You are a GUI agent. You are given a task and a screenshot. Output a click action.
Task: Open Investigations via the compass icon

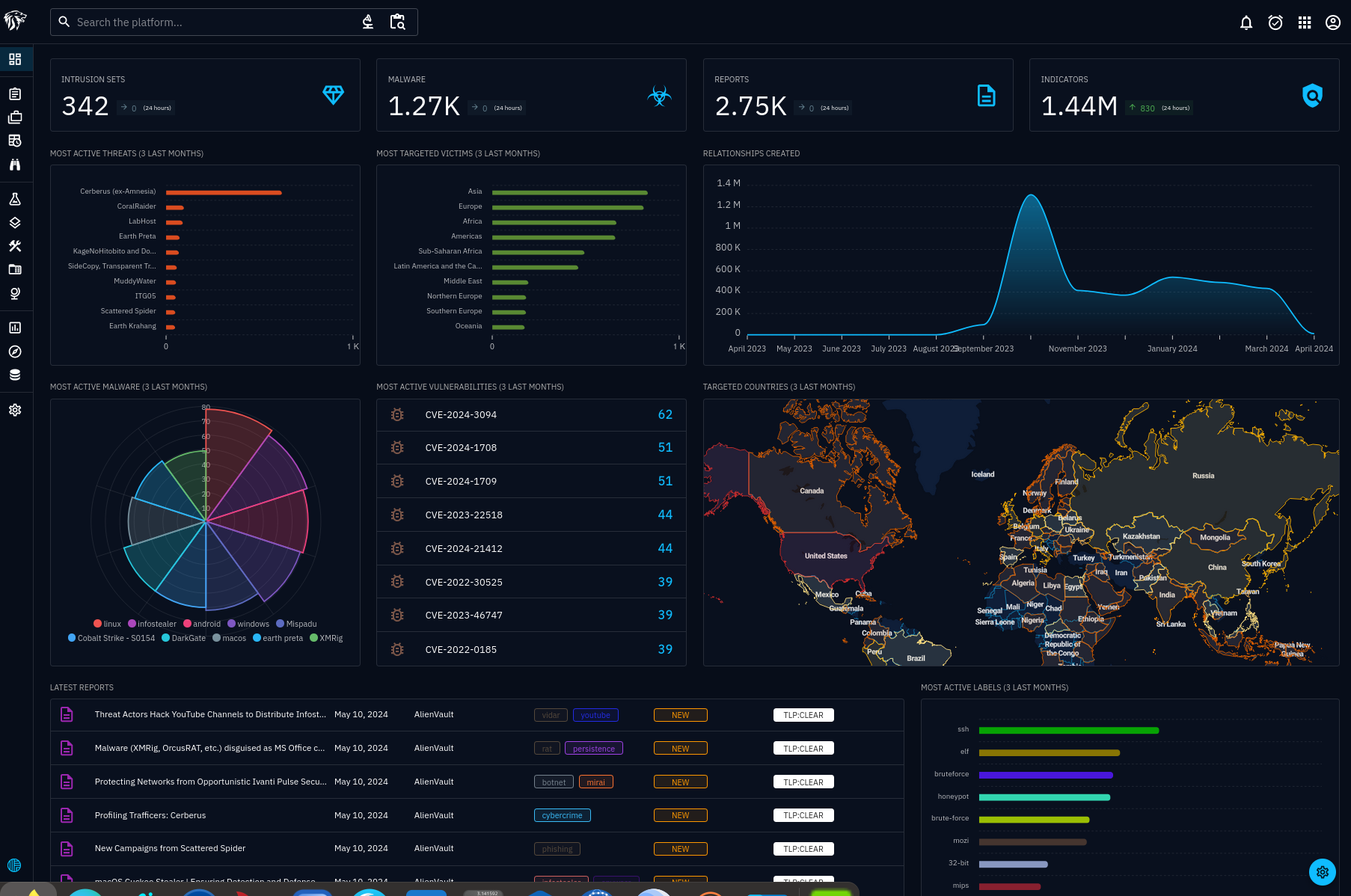15,352
